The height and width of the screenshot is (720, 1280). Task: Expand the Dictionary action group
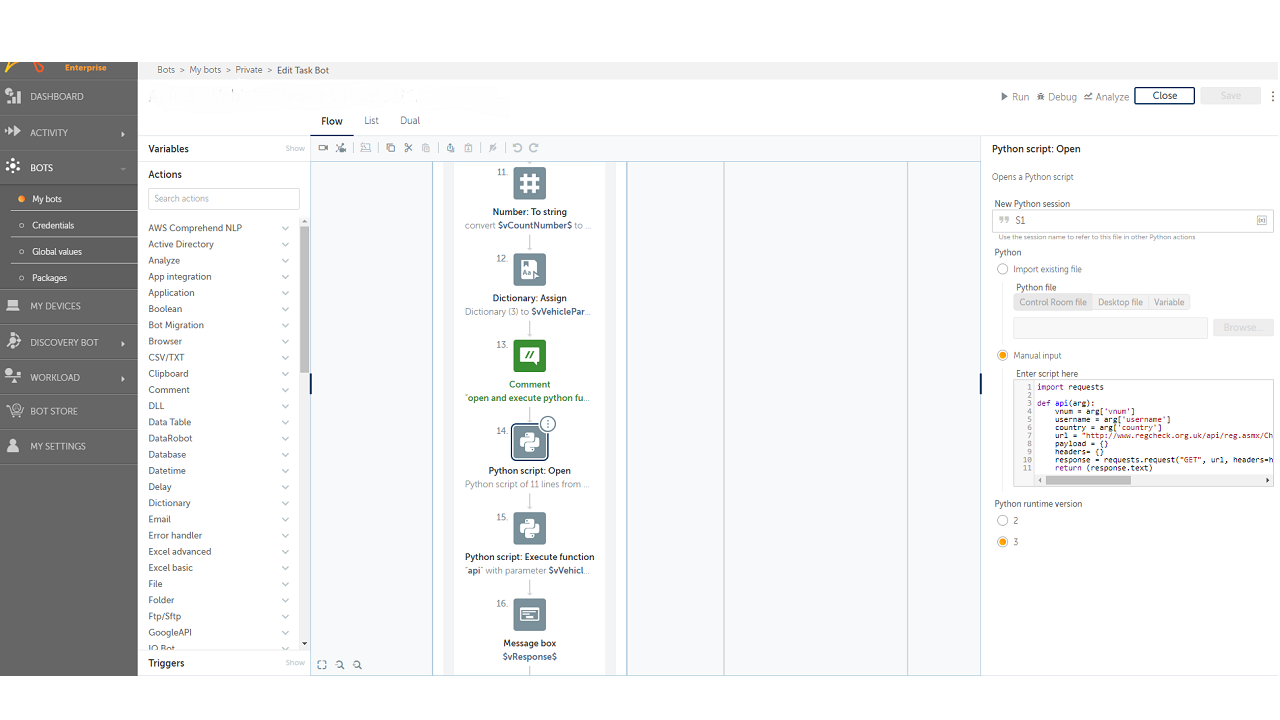point(285,503)
